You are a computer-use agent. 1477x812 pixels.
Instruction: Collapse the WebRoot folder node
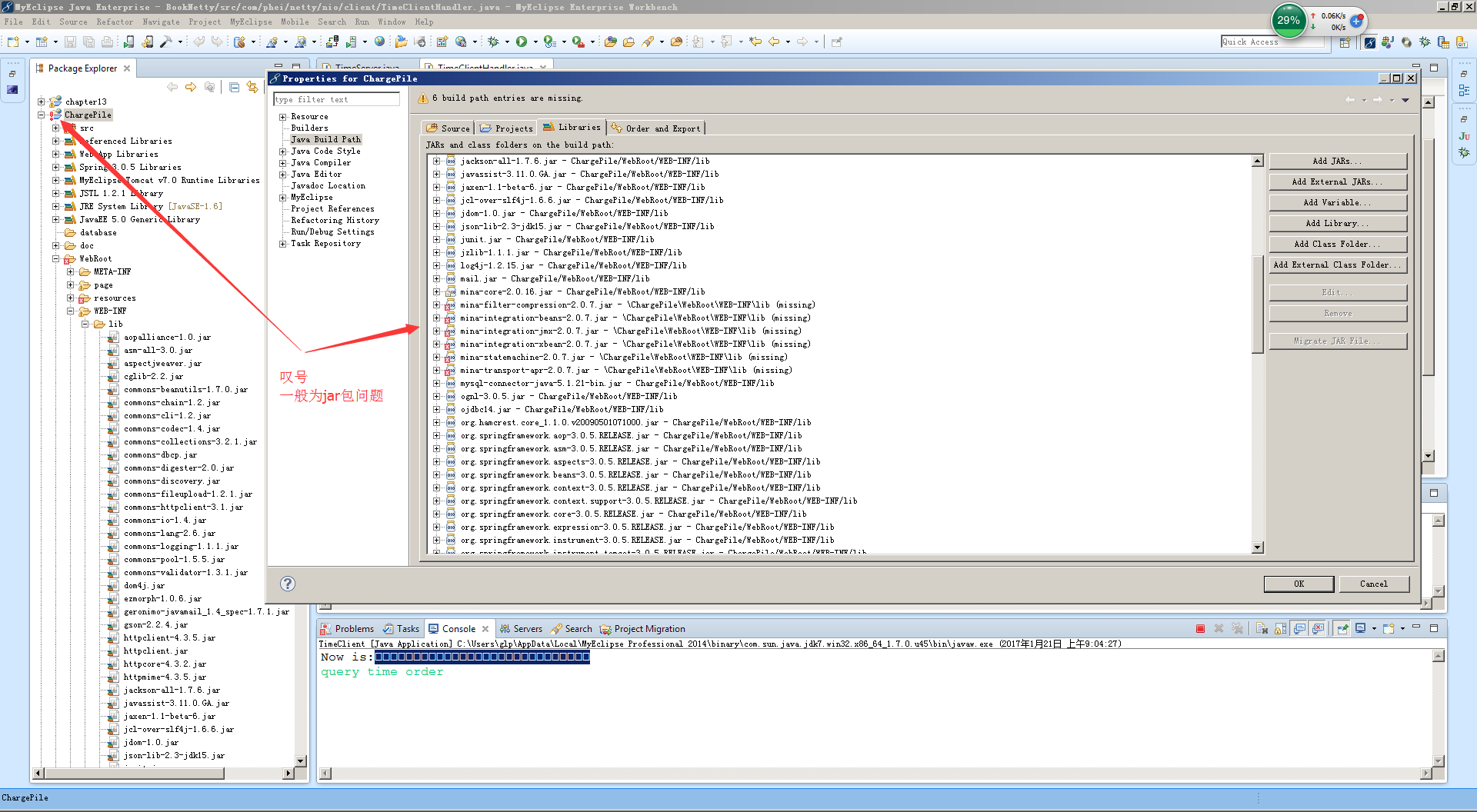tap(56, 258)
